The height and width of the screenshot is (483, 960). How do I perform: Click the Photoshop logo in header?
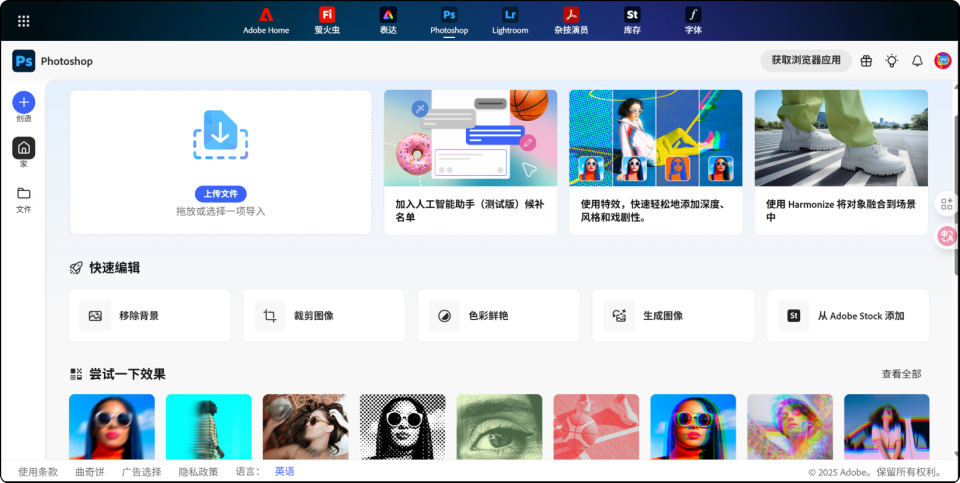click(24, 61)
